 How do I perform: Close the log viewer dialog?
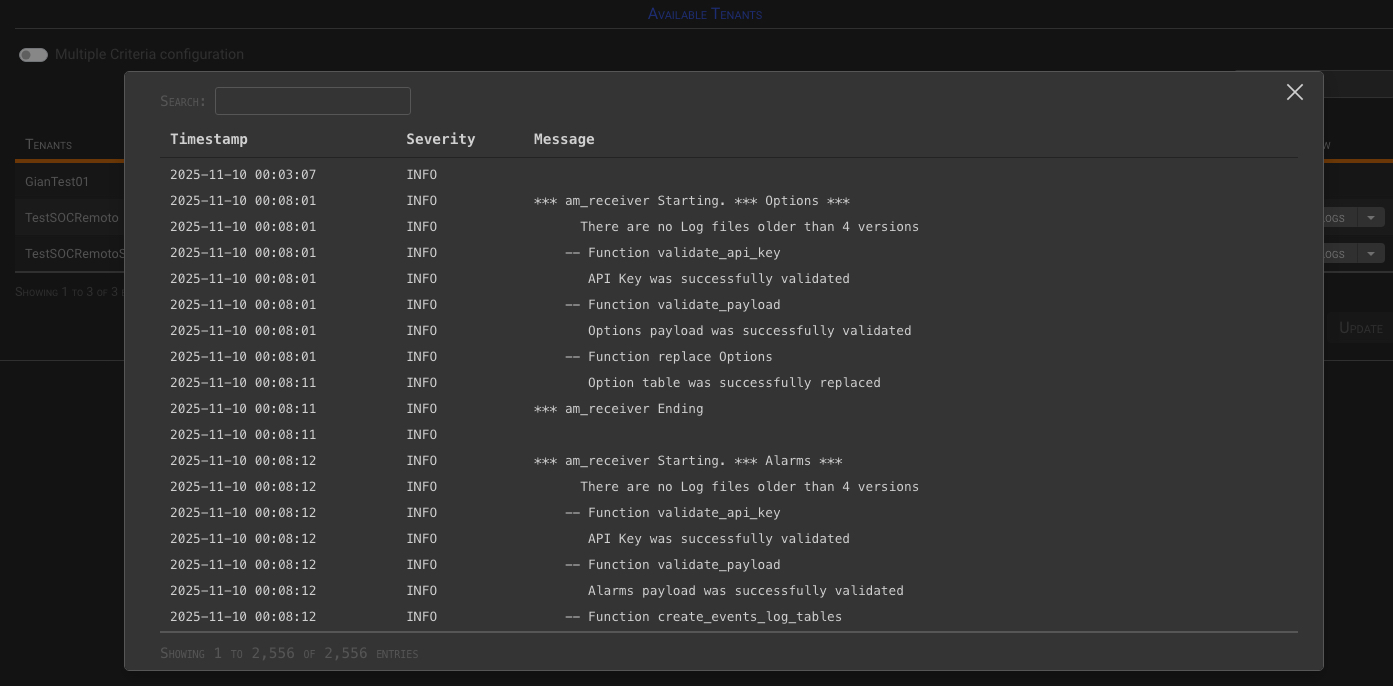1294,92
